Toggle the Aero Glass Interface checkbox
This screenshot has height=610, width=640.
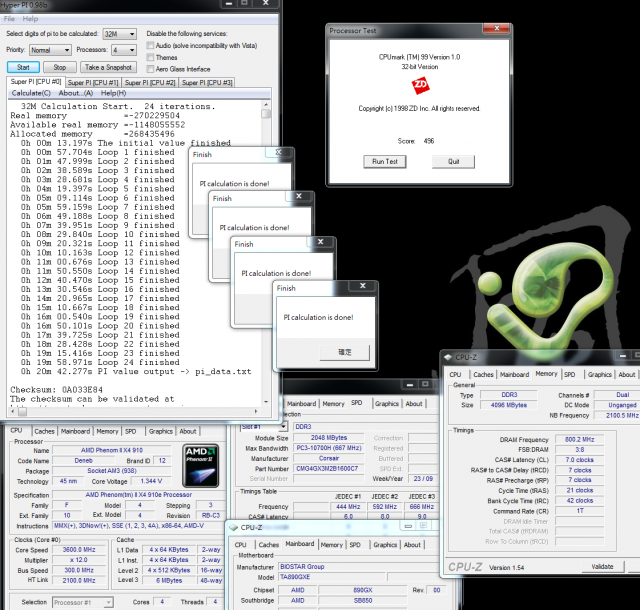[151, 69]
